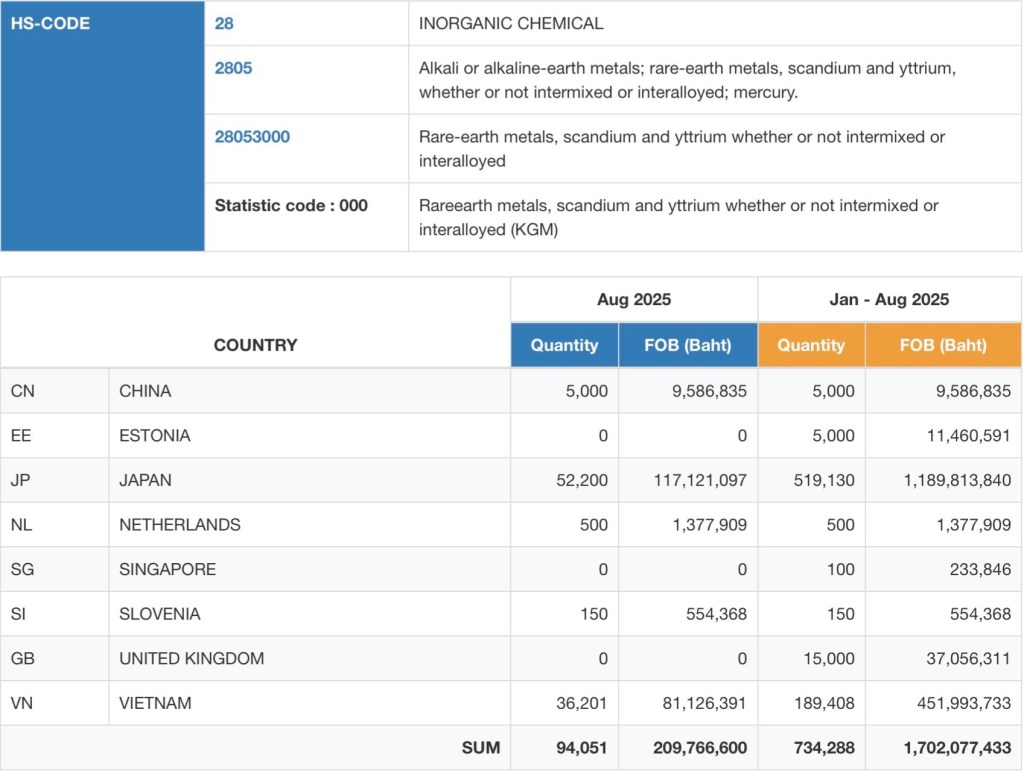Click the VIETNAM country name cell
1024x771 pixels.
point(155,703)
